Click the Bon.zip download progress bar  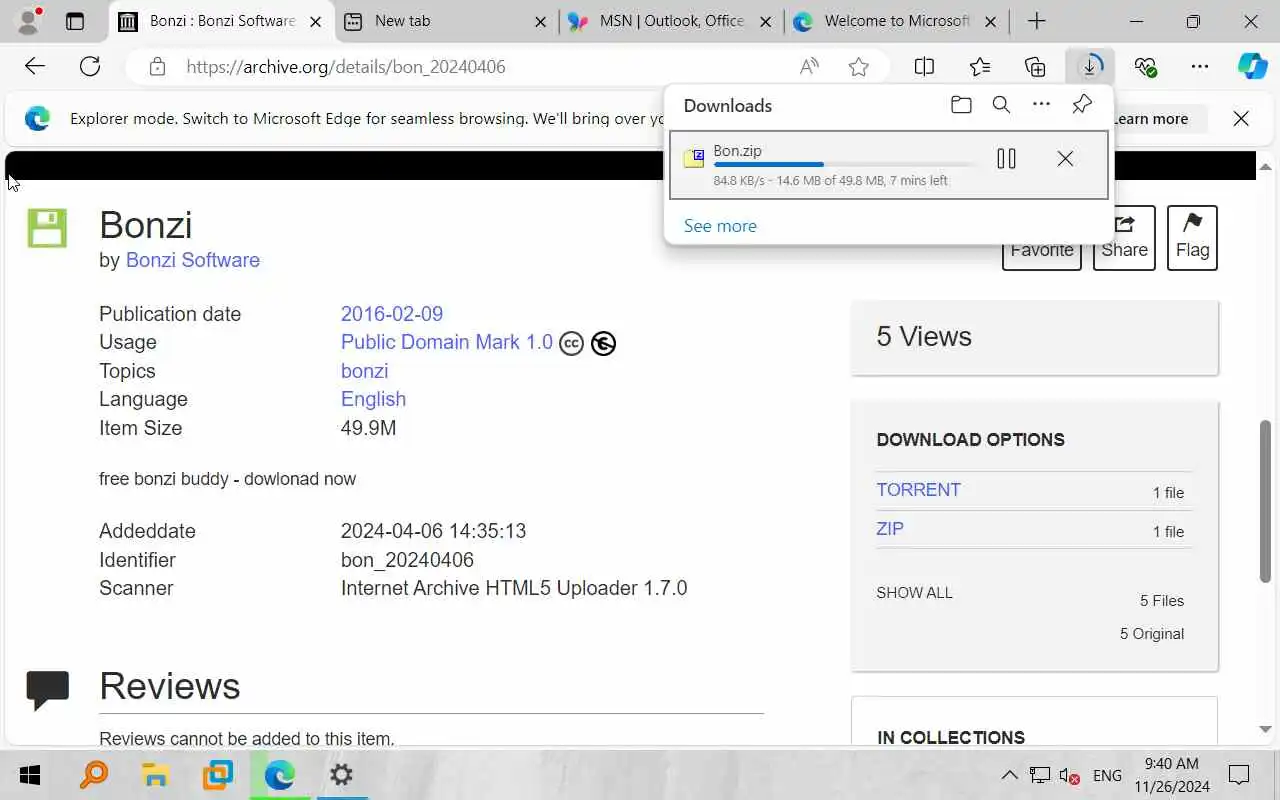[844, 165]
